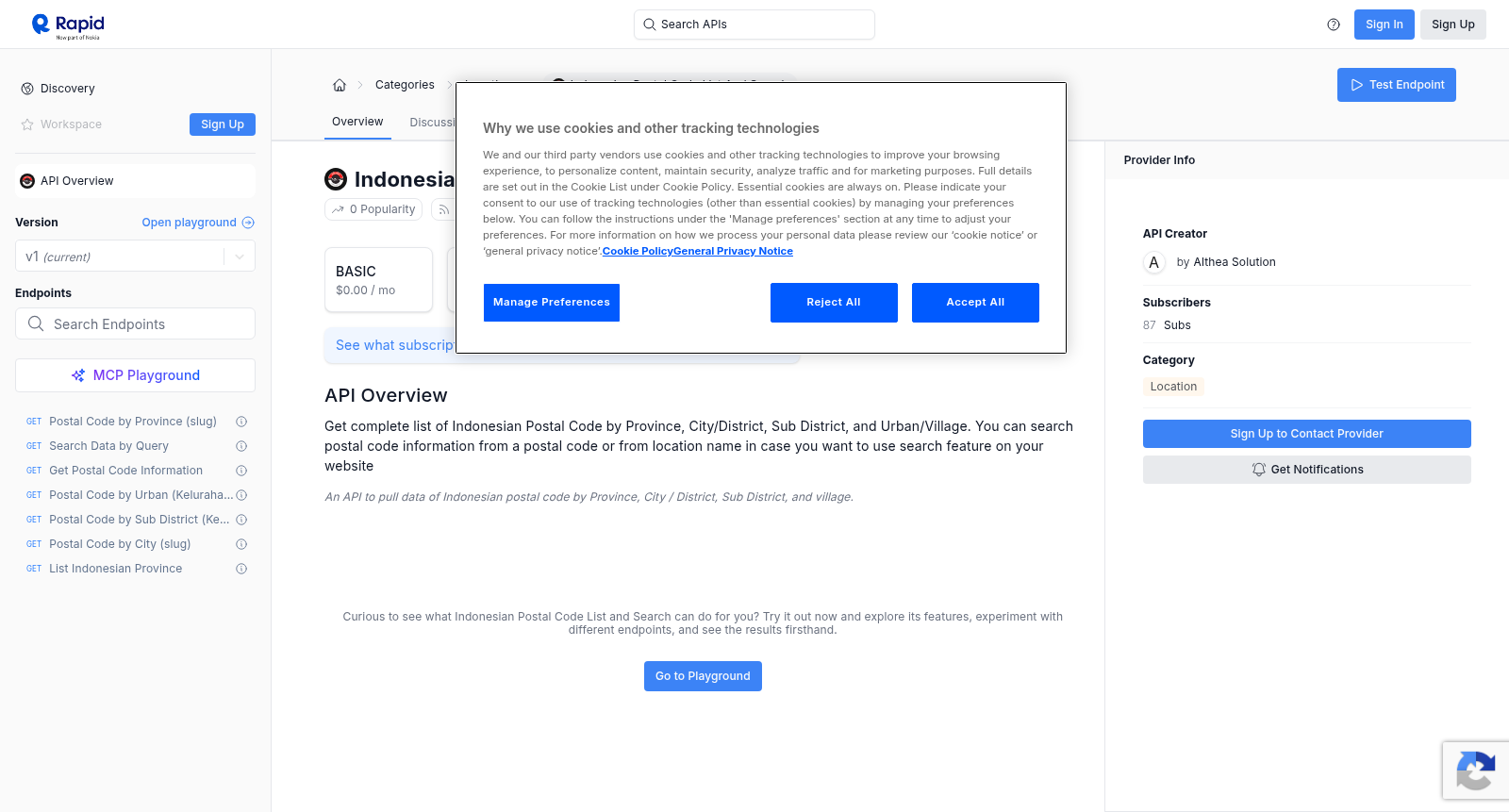Show info for Get Postal Code Information
The height and width of the screenshot is (812, 1509).
(241, 471)
